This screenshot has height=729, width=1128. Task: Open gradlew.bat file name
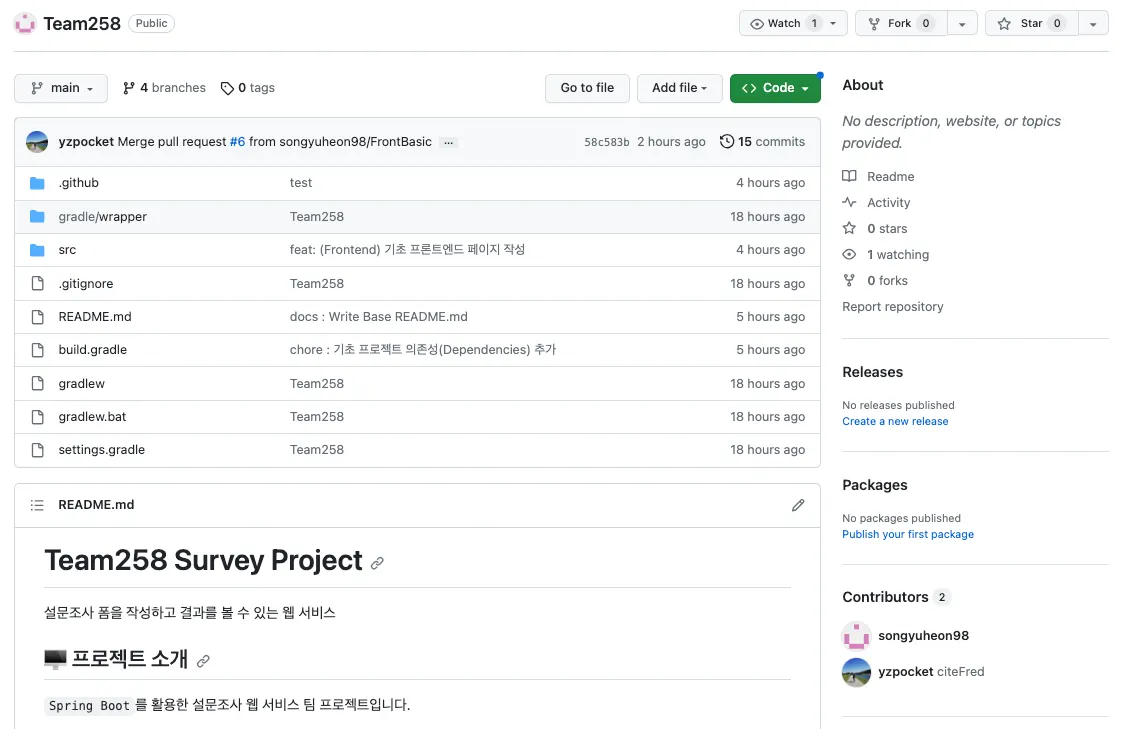[x=92, y=417]
